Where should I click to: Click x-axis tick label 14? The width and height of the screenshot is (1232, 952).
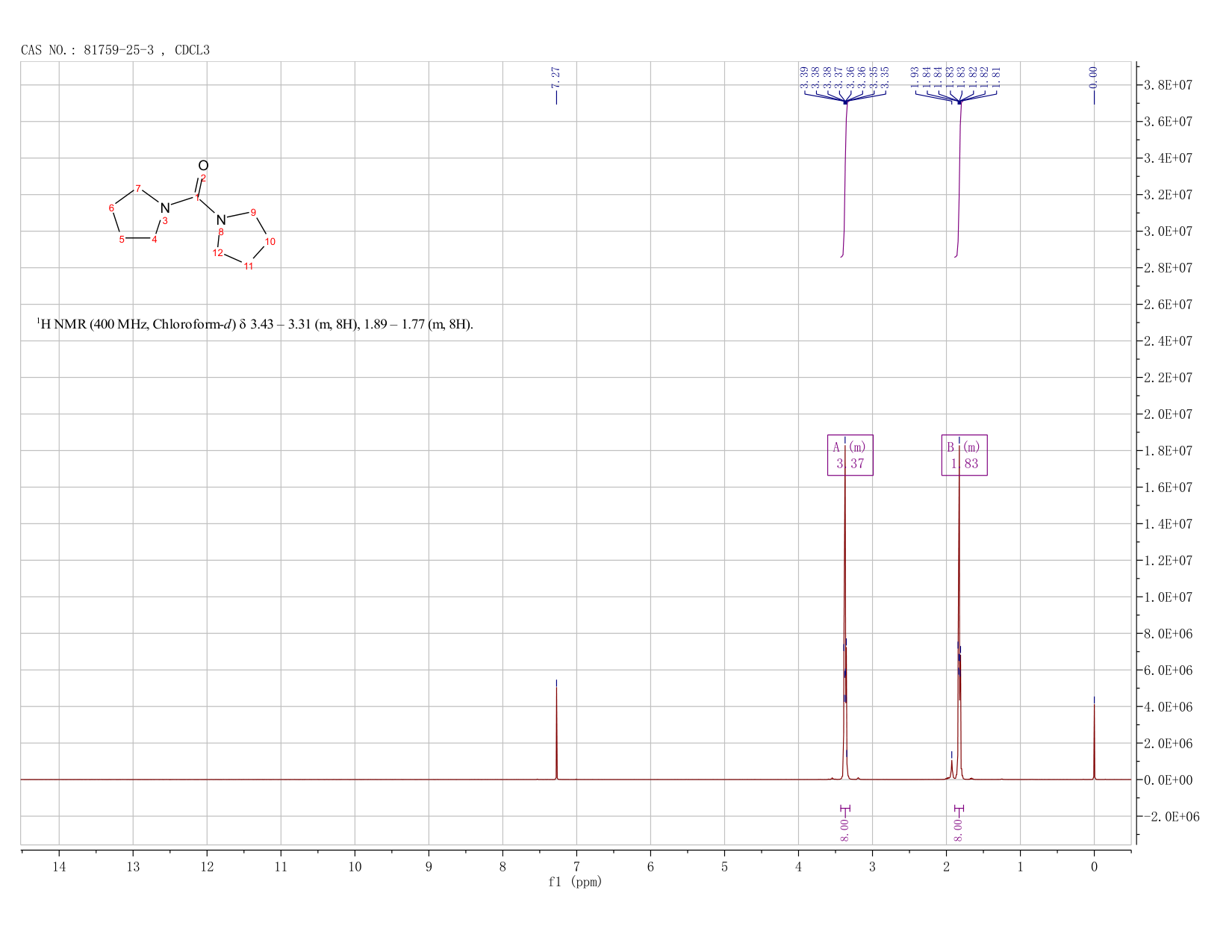[x=59, y=867]
